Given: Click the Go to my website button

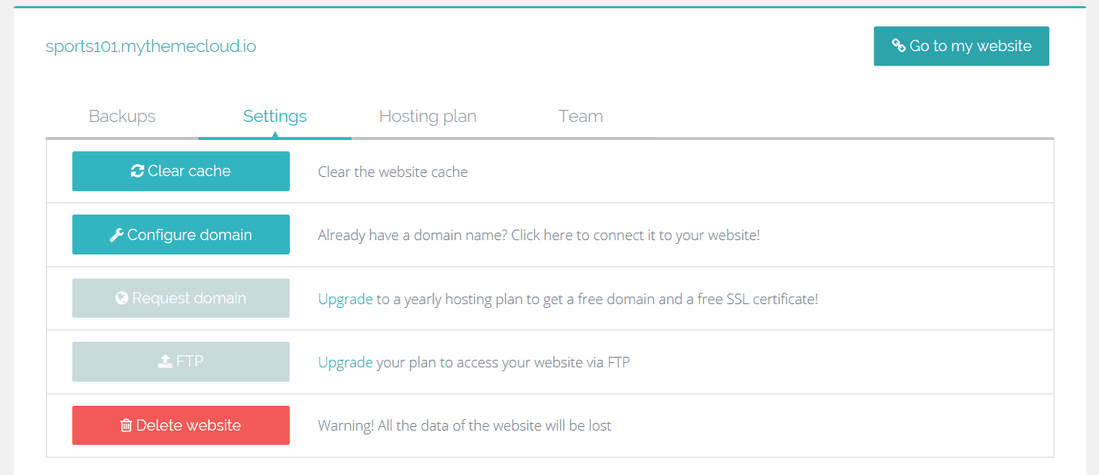Looking at the screenshot, I should pyautogui.click(x=961, y=46).
